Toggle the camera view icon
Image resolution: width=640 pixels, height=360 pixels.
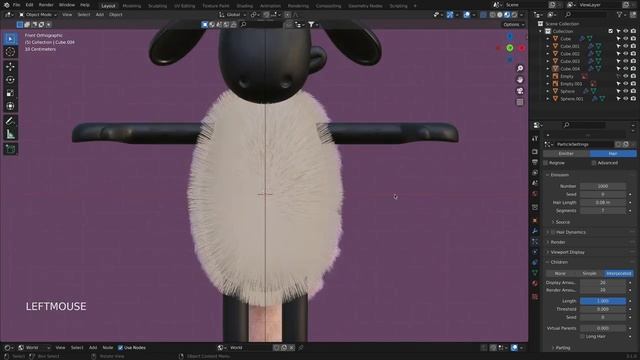click(x=520, y=91)
